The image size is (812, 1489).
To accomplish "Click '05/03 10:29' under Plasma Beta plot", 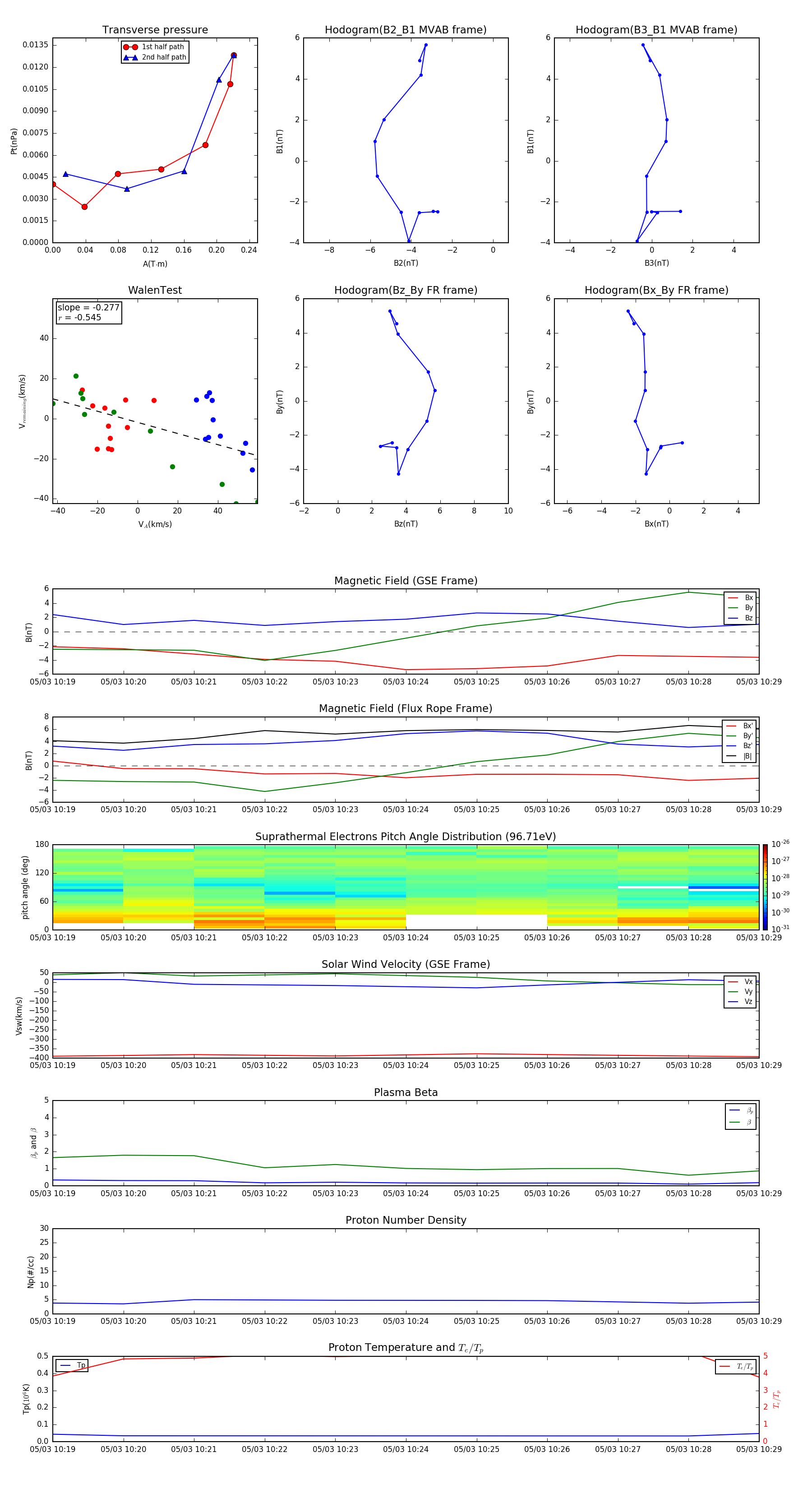I will pyautogui.click(x=759, y=1193).
